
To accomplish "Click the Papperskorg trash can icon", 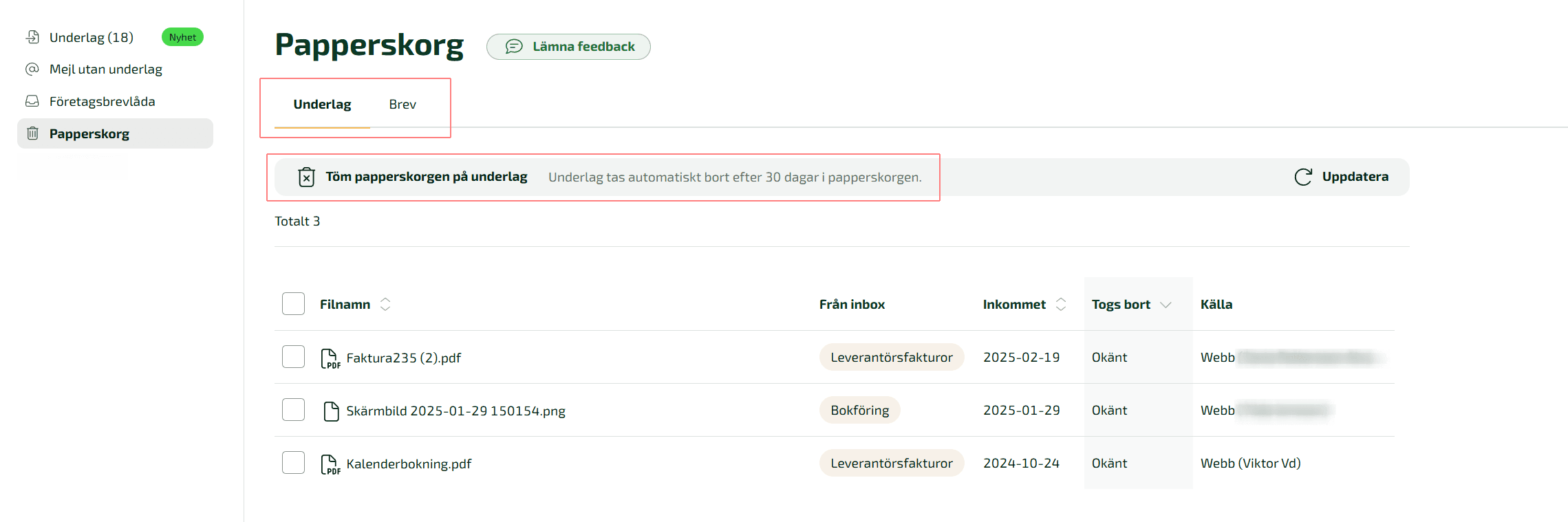I will [x=32, y=133].
